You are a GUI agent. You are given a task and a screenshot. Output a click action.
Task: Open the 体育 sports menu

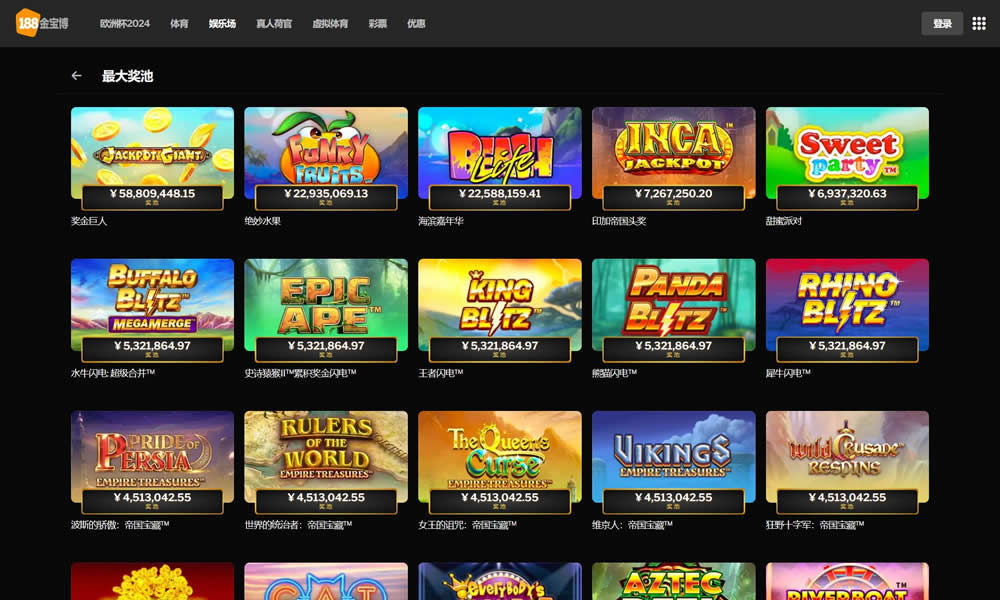(x=179, y=24)
